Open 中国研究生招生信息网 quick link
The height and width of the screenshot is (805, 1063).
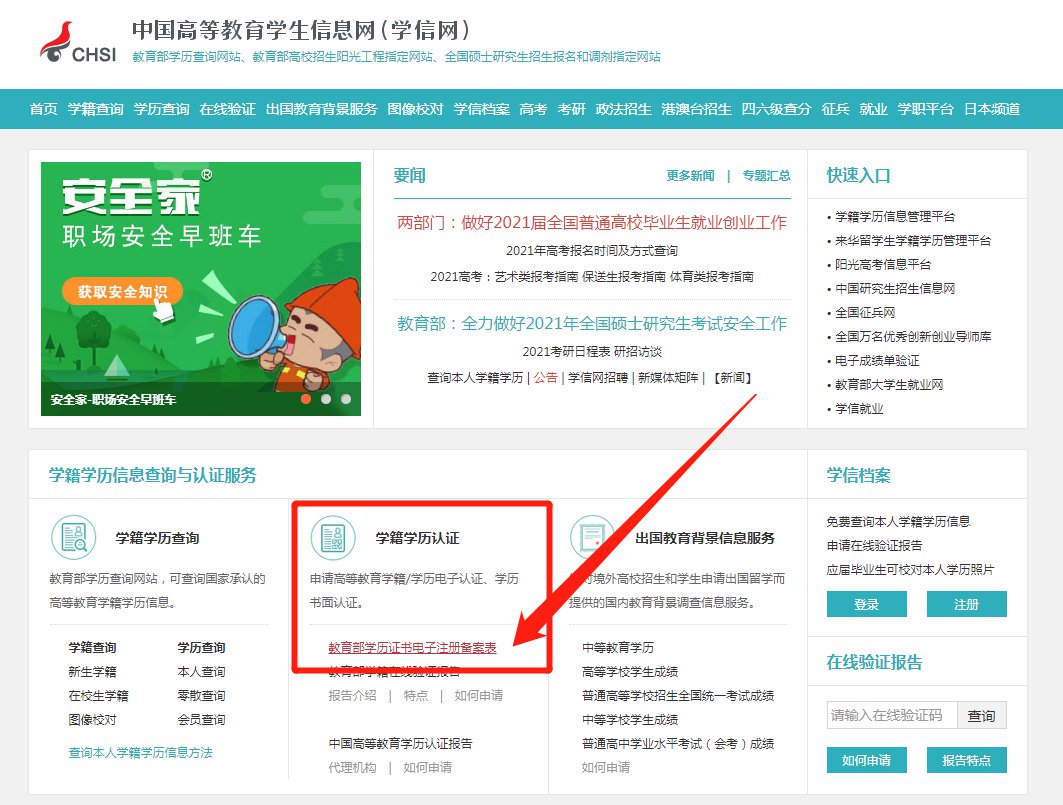point(895,289)
